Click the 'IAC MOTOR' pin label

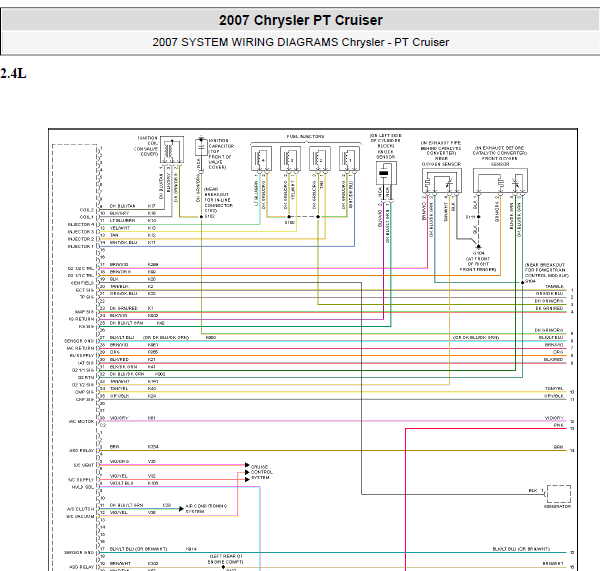click(81, 421)
